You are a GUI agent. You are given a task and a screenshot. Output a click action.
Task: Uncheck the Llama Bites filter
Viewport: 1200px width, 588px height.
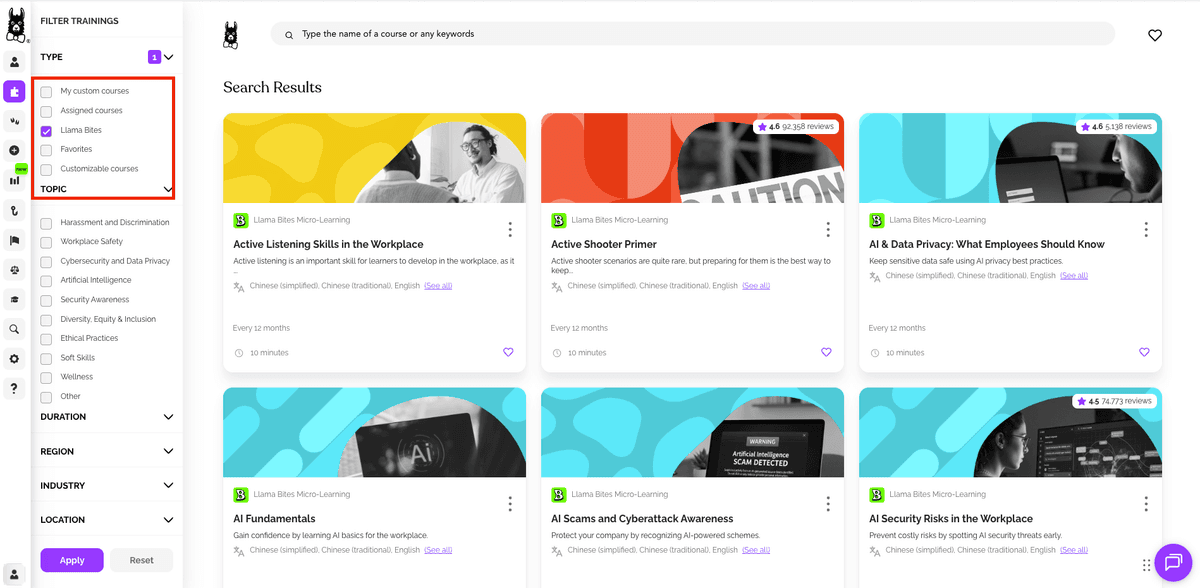pyautogui.click(x=46, y=131)
